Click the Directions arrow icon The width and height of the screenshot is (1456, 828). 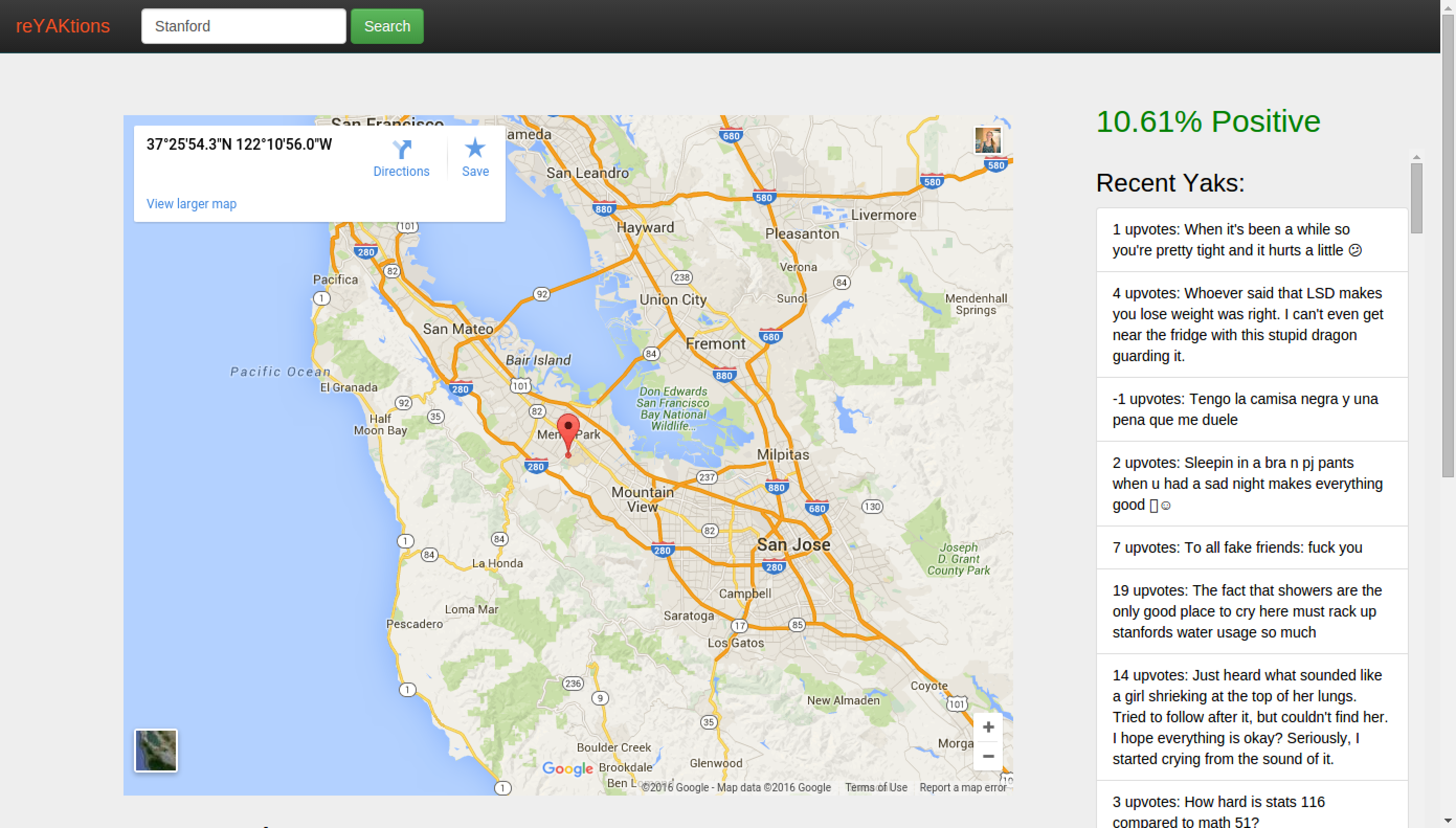pos(401,150)
